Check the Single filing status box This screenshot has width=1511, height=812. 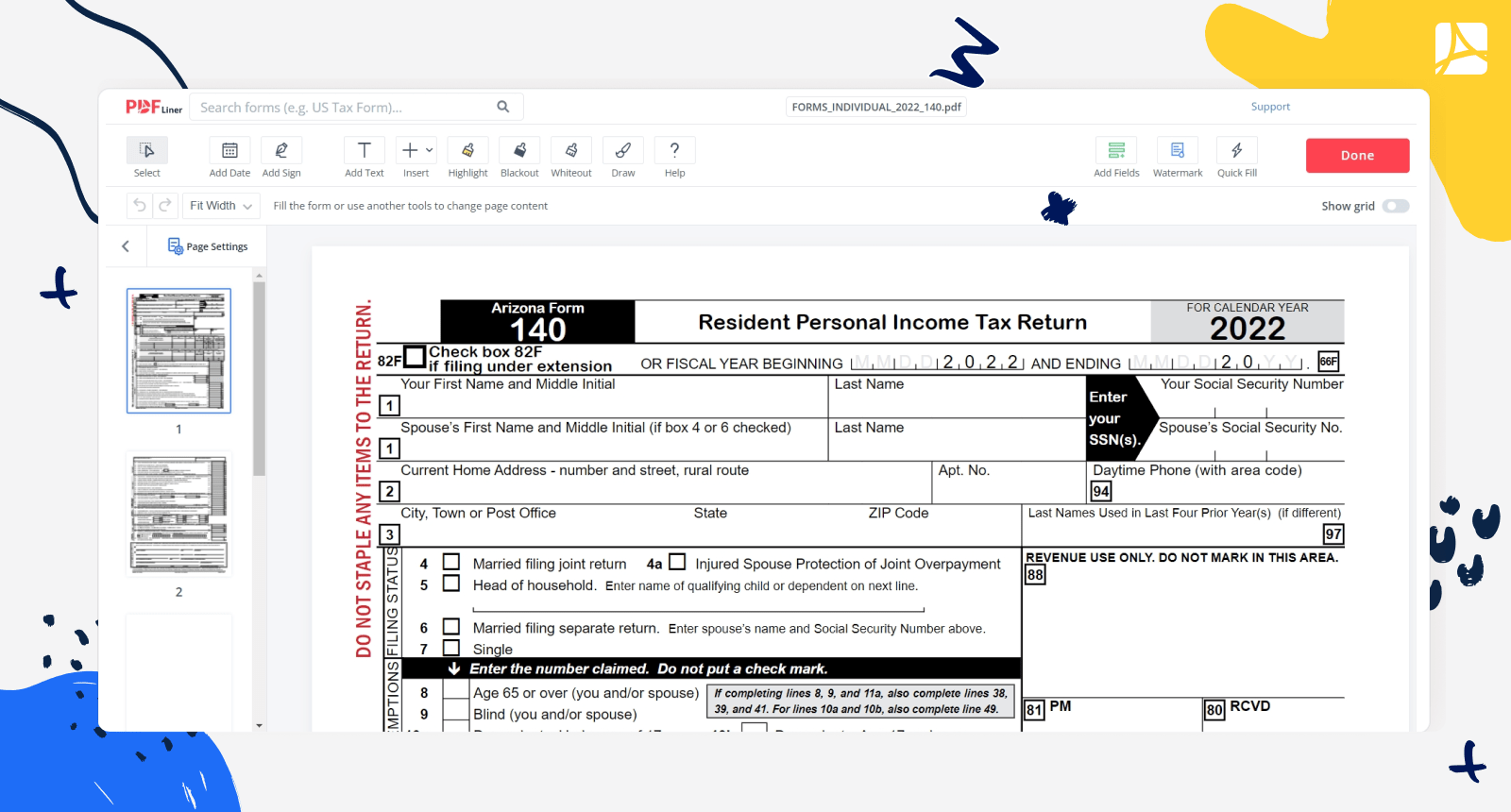point(451,648)
